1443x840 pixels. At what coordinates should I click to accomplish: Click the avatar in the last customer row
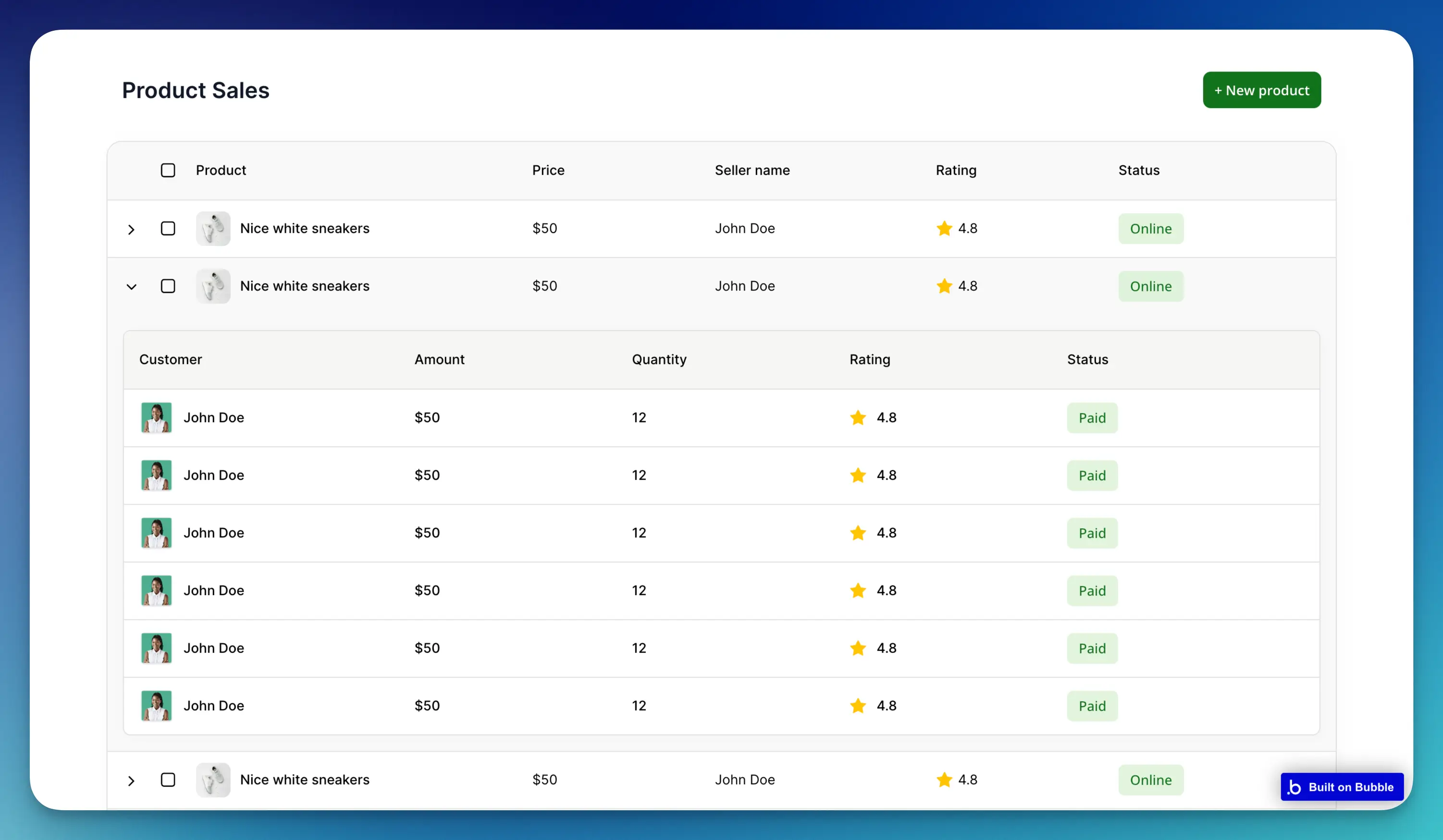pyautogui.click(x=156, y=706)
